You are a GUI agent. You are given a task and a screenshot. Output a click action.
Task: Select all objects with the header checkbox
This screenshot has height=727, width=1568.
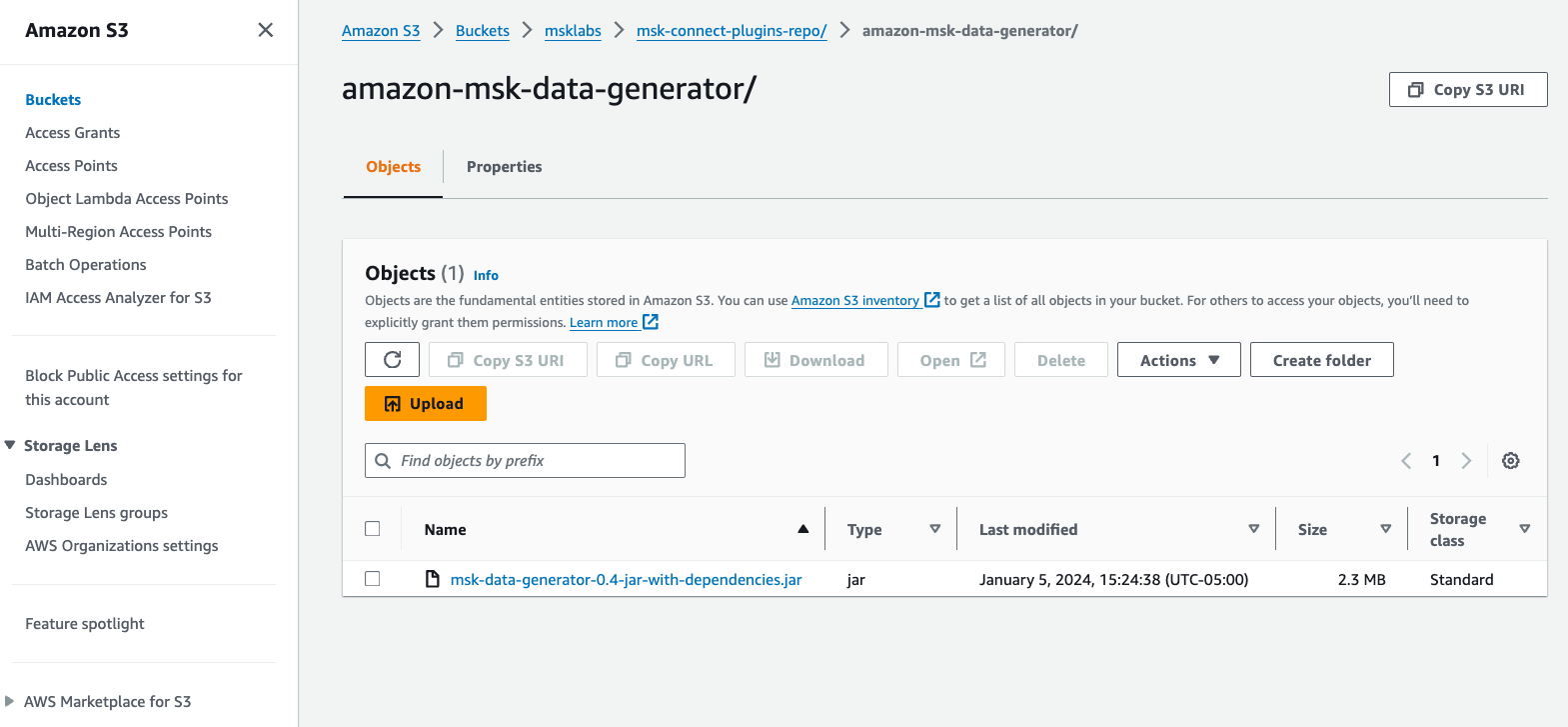373,529
